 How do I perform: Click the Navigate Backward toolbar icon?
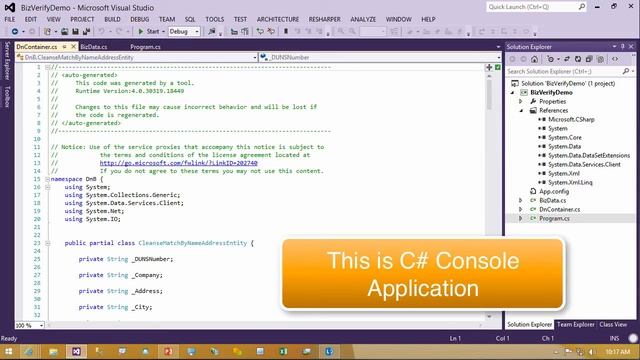[x=15, y=31]
